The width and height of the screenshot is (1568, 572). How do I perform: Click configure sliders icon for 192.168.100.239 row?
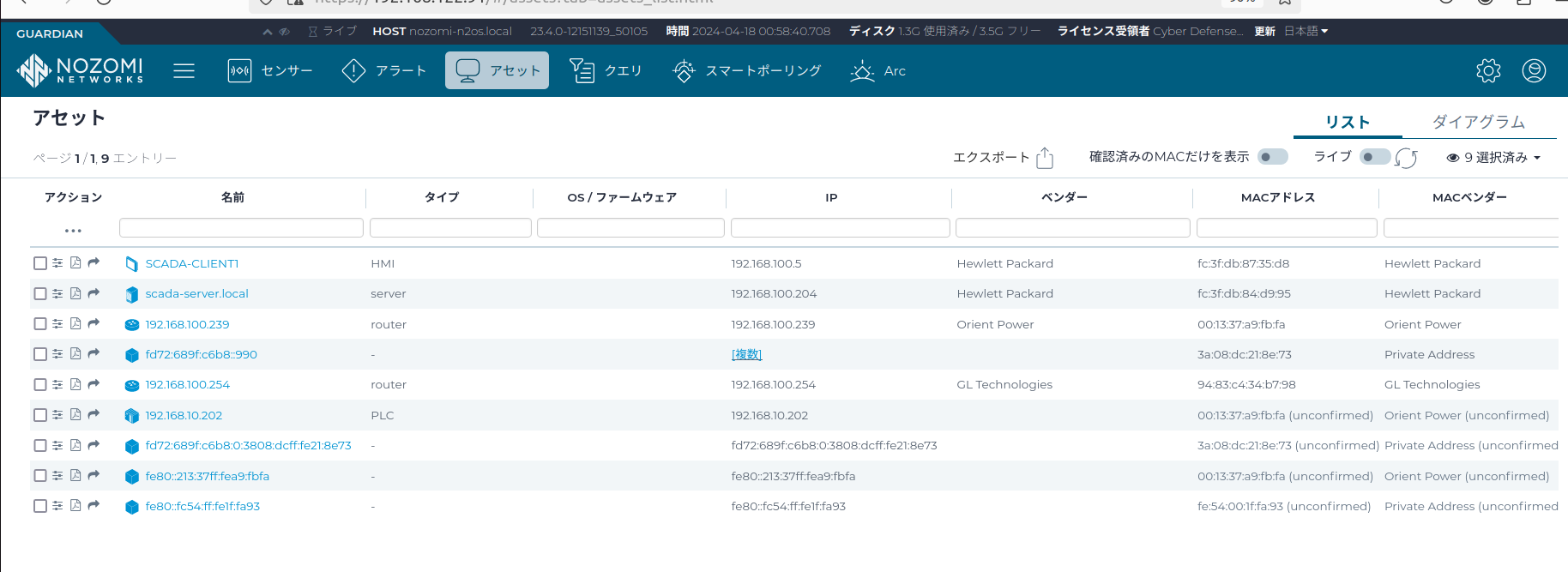(57, 324)
